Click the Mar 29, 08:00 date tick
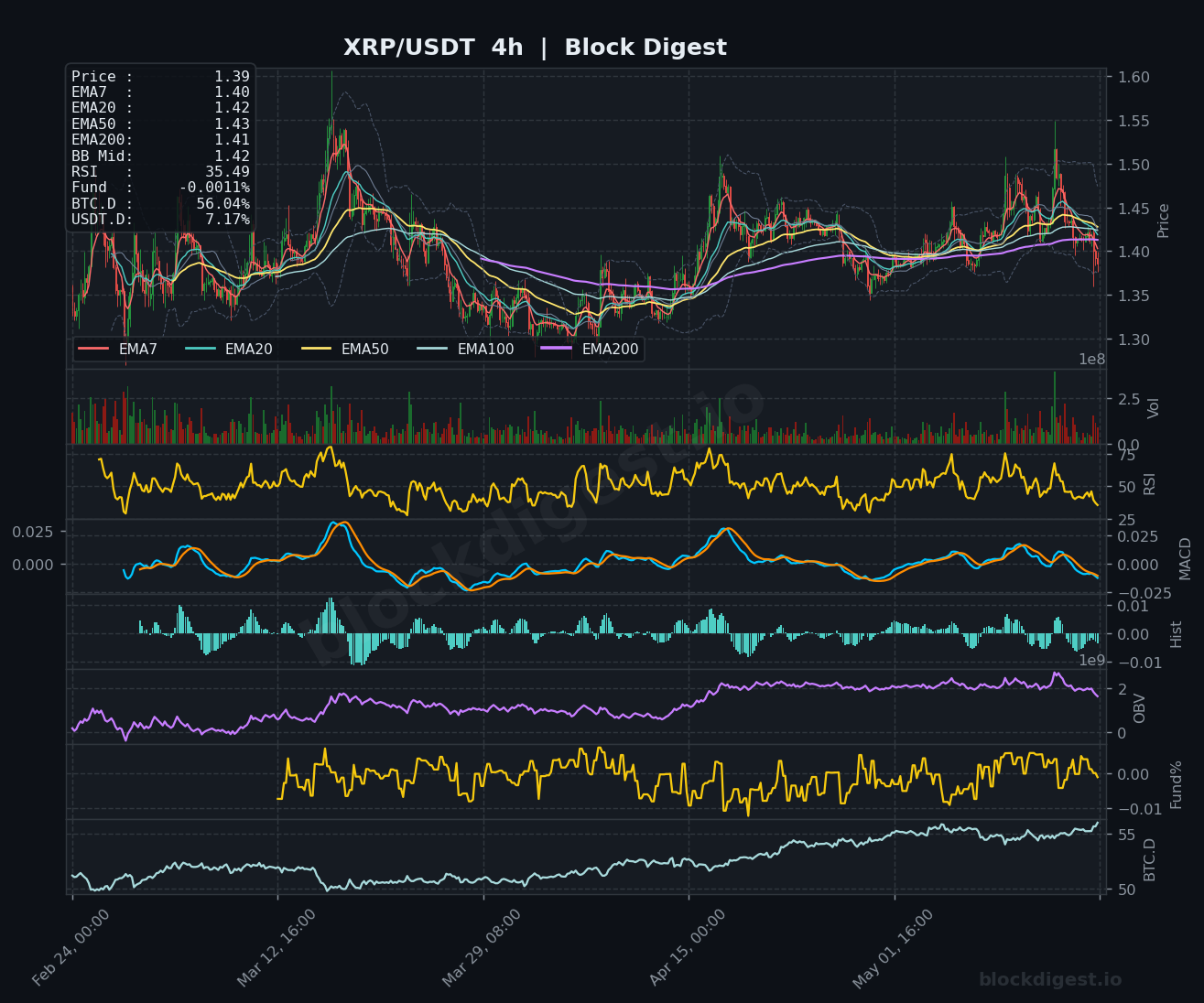1204x1003 pixels. click(x=482, y=947)
